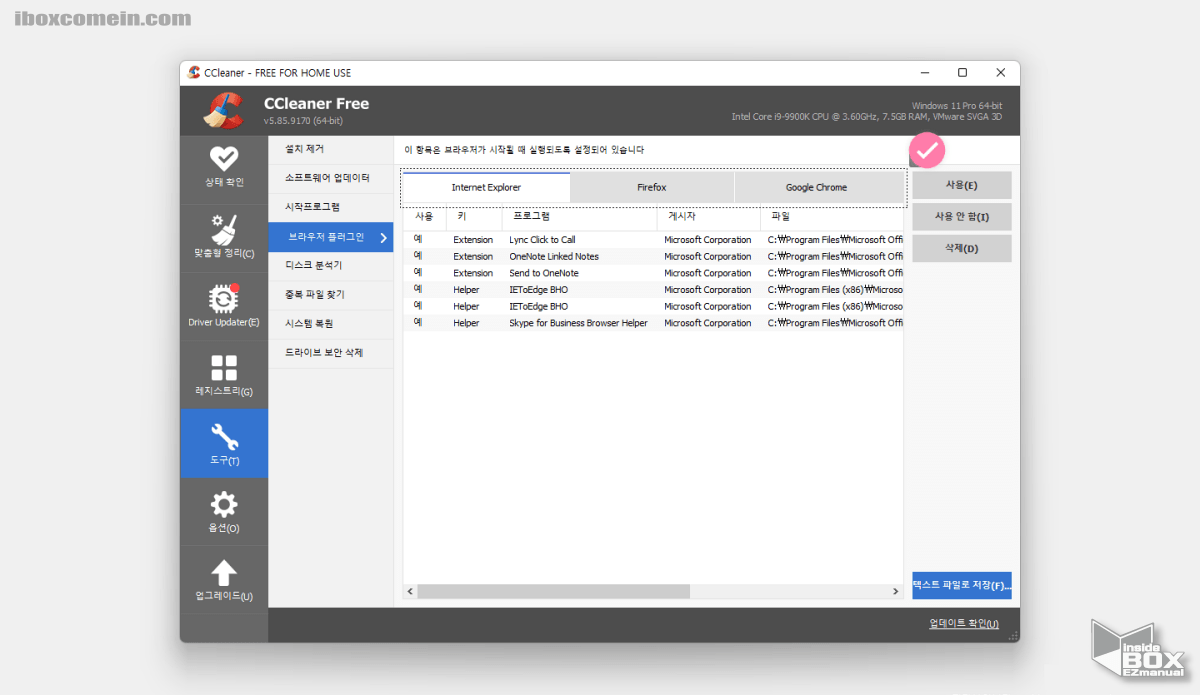Click the 텍스트 파일로 저장 save button
Image resolution: width=1200 pixels, height=695 pixels.
pos(960,585)
